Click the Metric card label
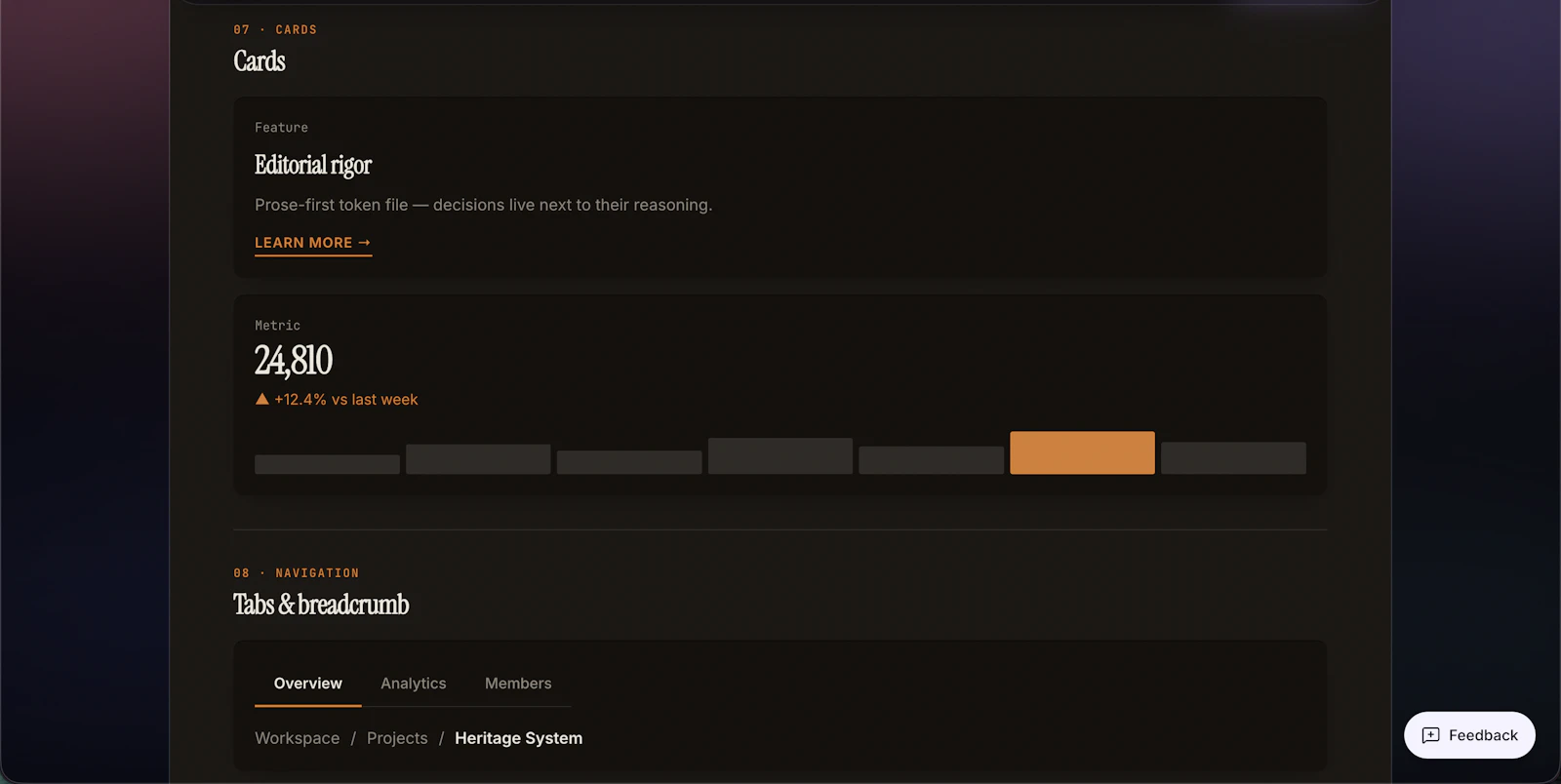Viewport: 1561px width, 784px height. 278,326
